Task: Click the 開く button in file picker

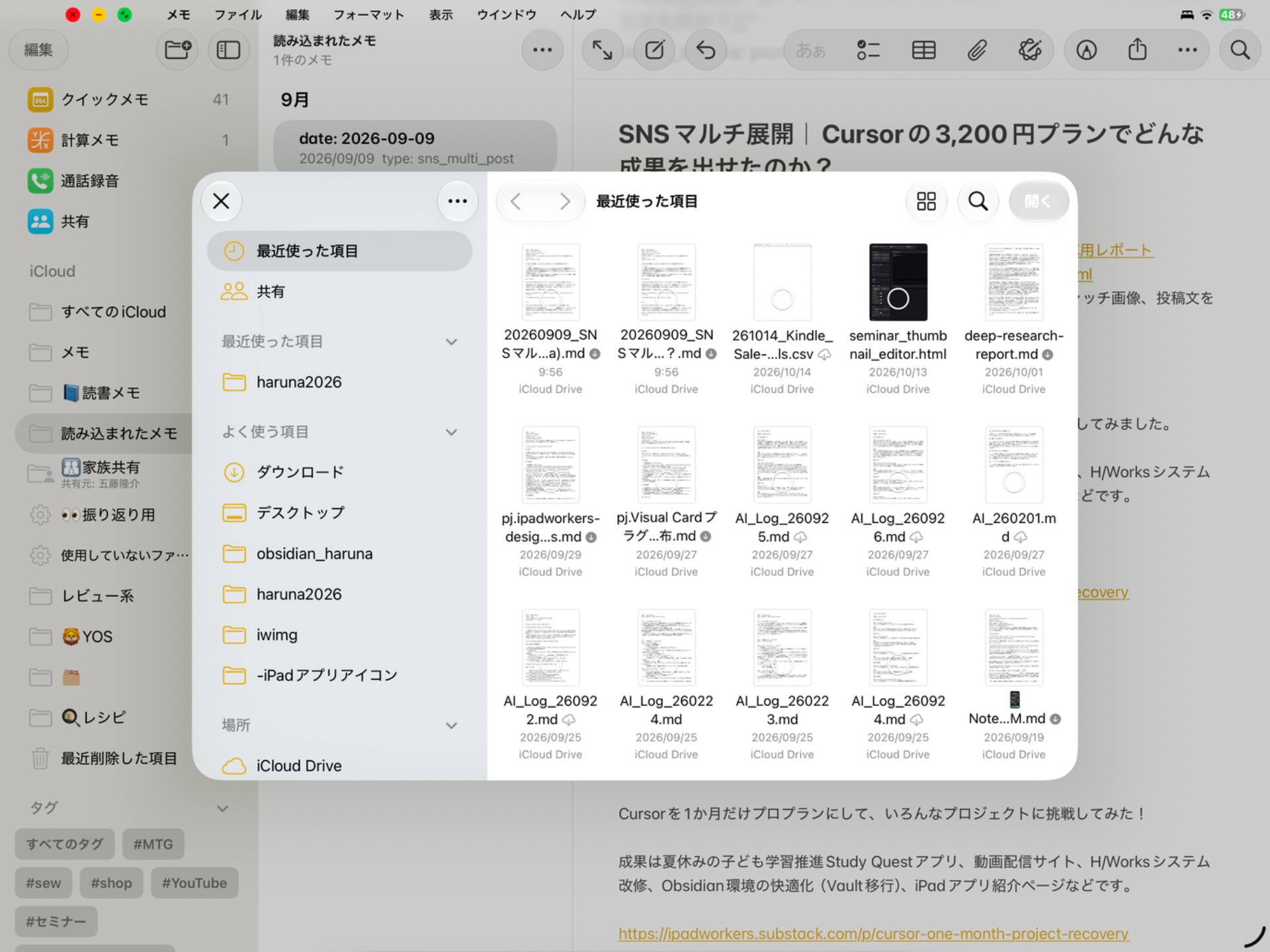Action: point(1038,201)
